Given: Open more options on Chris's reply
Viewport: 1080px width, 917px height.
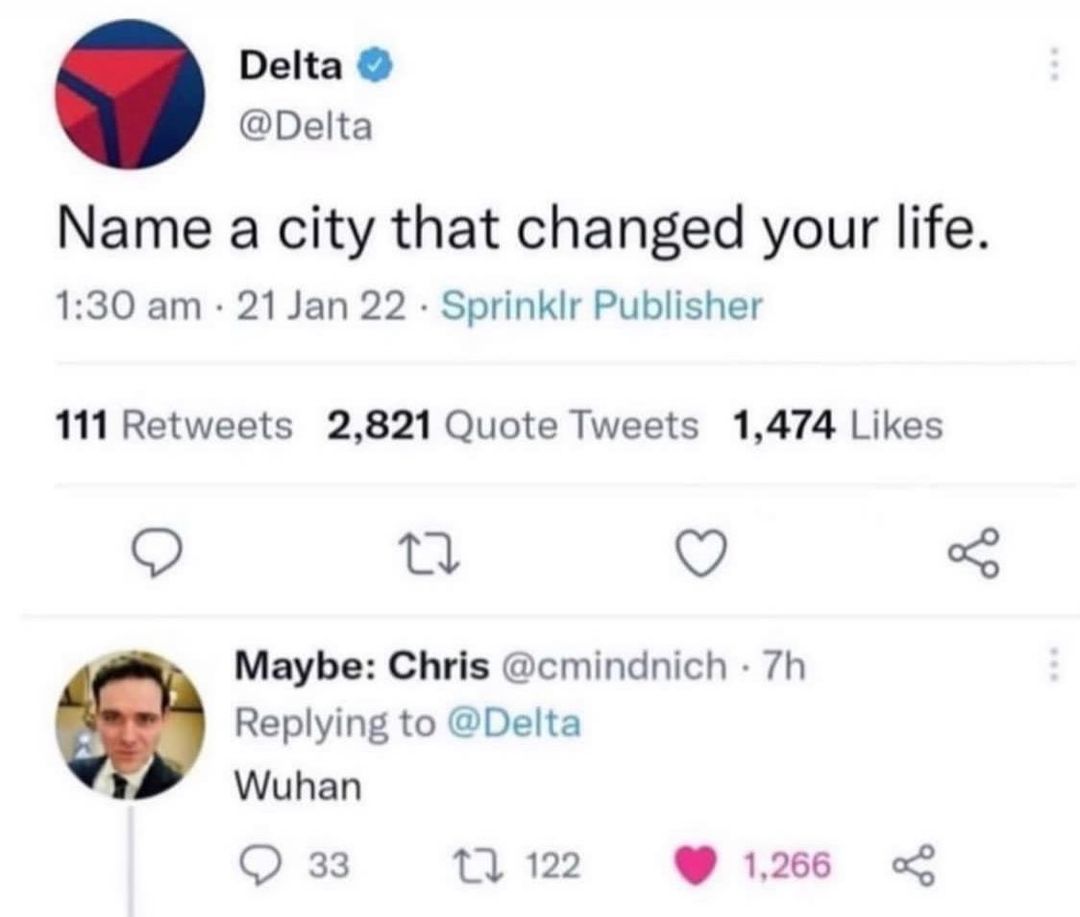Looking at the screenshot, I should pos(1051,663).
